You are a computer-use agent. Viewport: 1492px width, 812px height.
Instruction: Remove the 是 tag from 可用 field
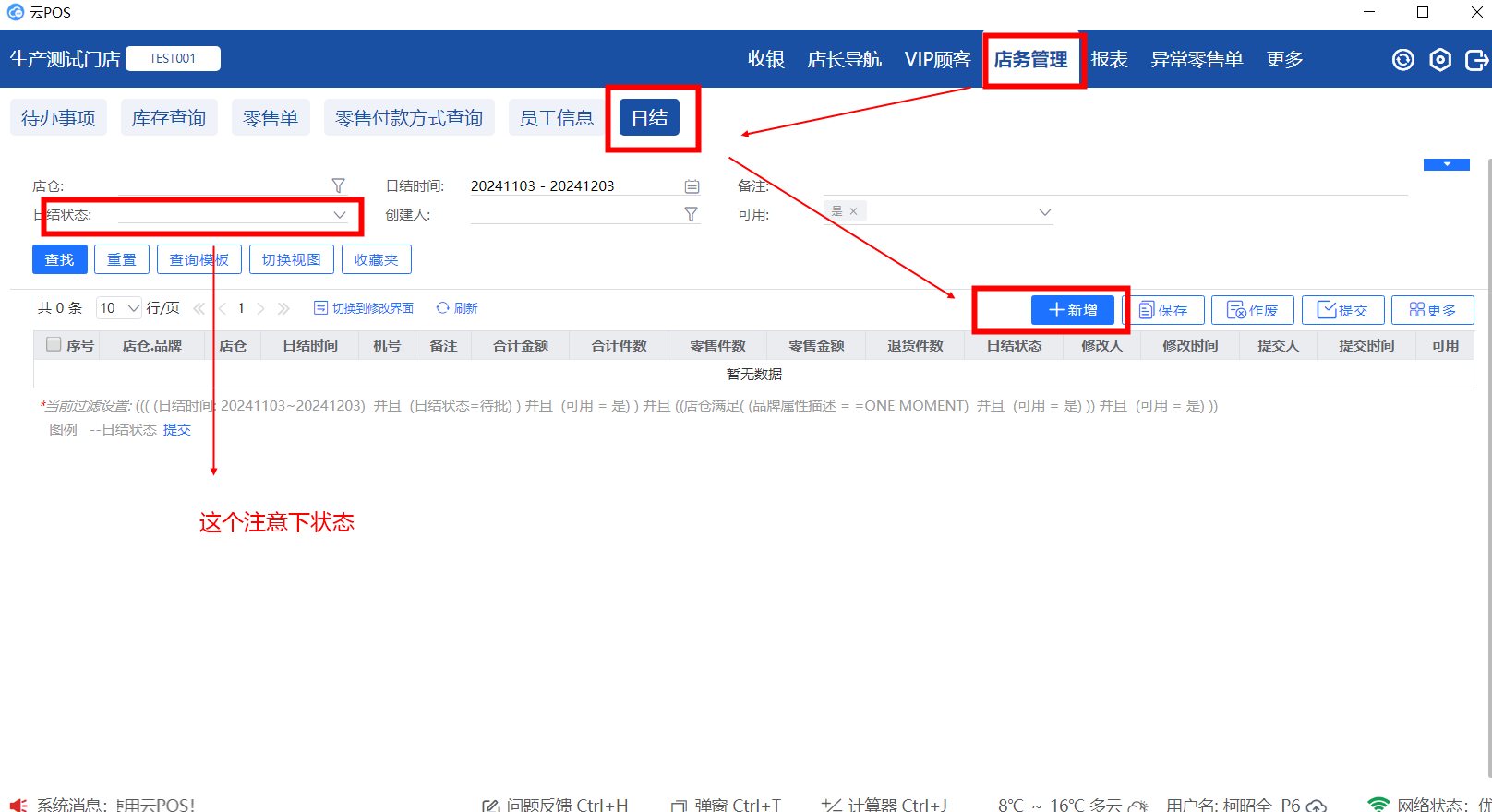click(853, 211)
